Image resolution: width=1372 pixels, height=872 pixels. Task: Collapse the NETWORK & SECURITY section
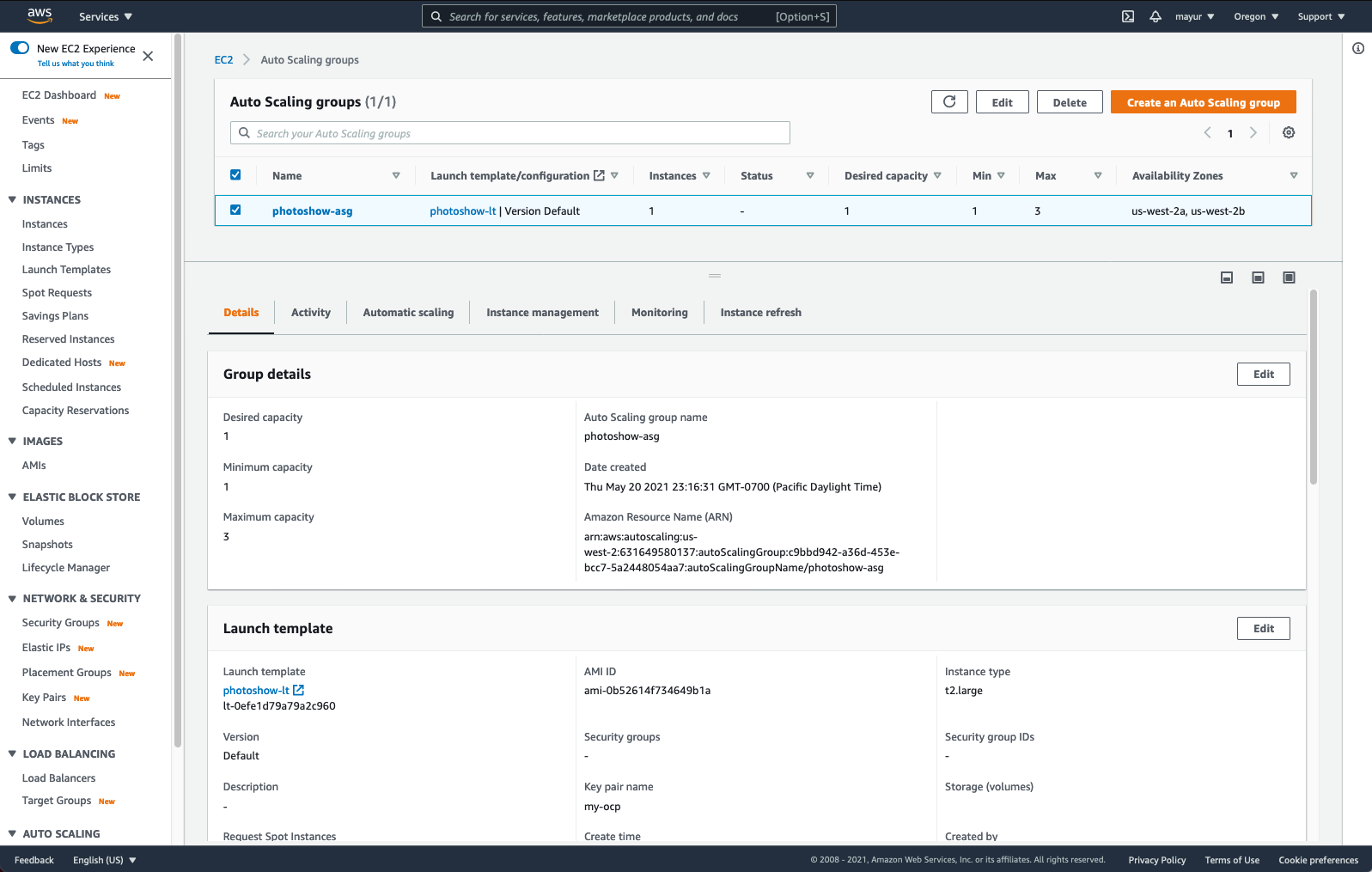pos(12,599)
